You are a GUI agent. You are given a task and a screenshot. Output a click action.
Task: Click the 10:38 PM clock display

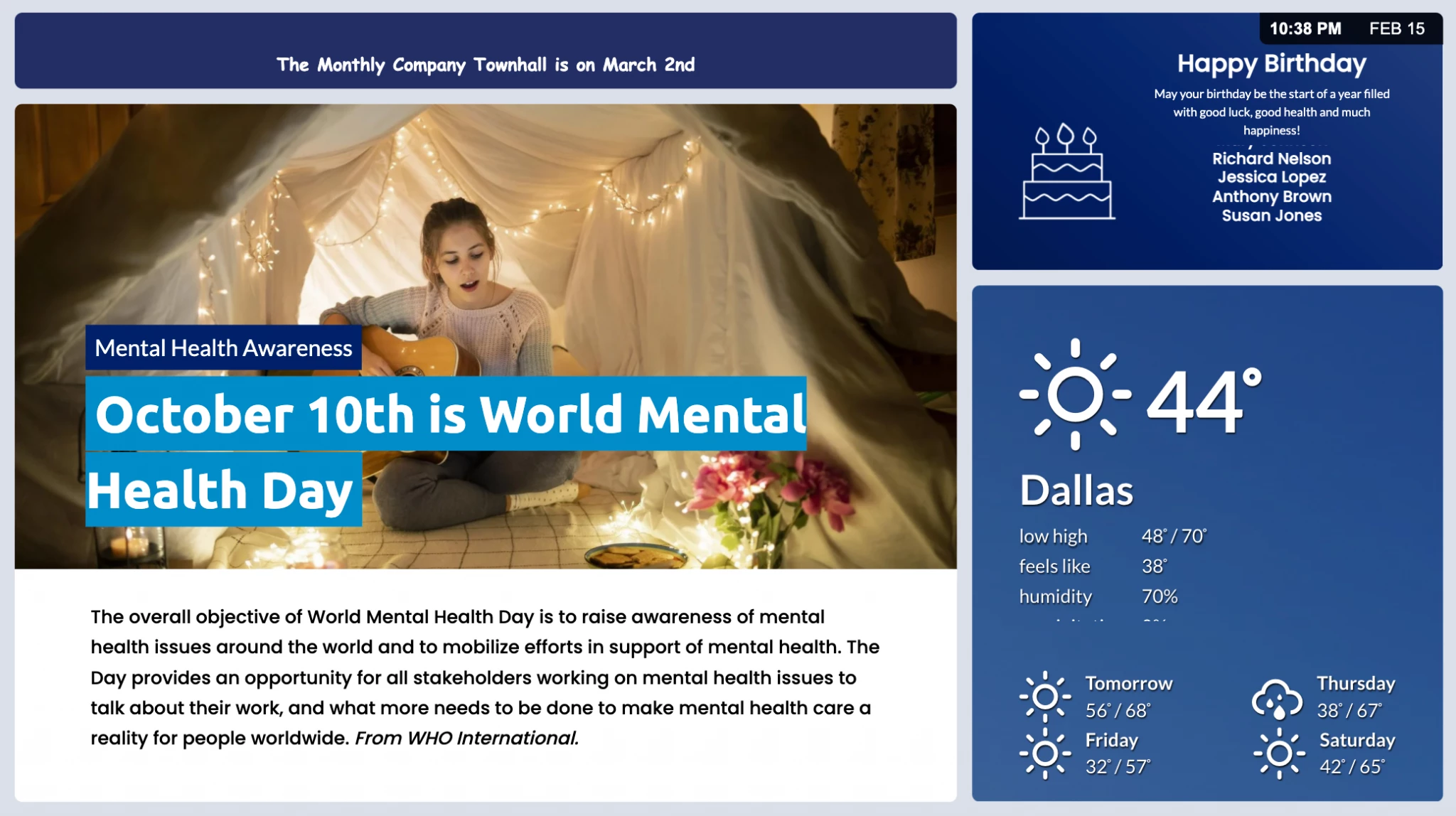click(1305, 29)
